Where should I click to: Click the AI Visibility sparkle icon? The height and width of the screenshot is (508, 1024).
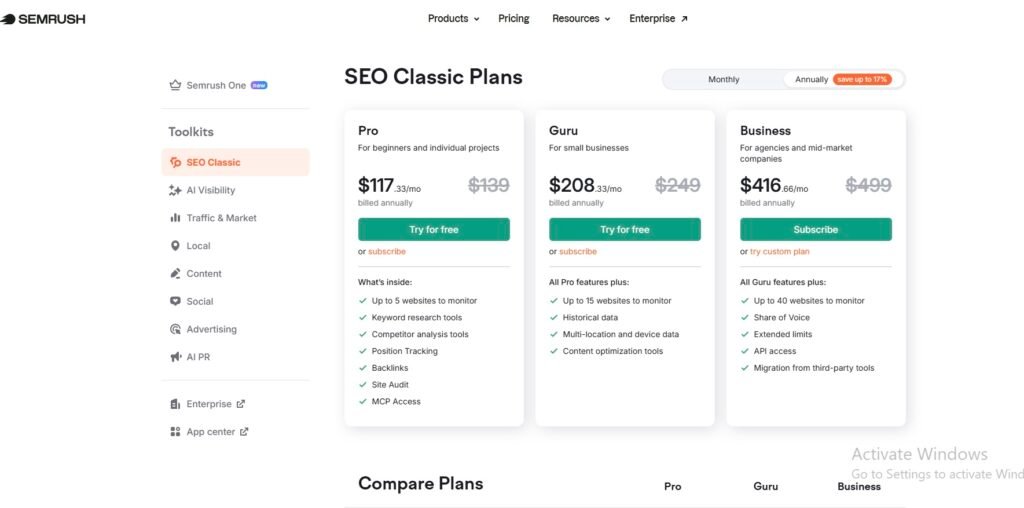176,190
